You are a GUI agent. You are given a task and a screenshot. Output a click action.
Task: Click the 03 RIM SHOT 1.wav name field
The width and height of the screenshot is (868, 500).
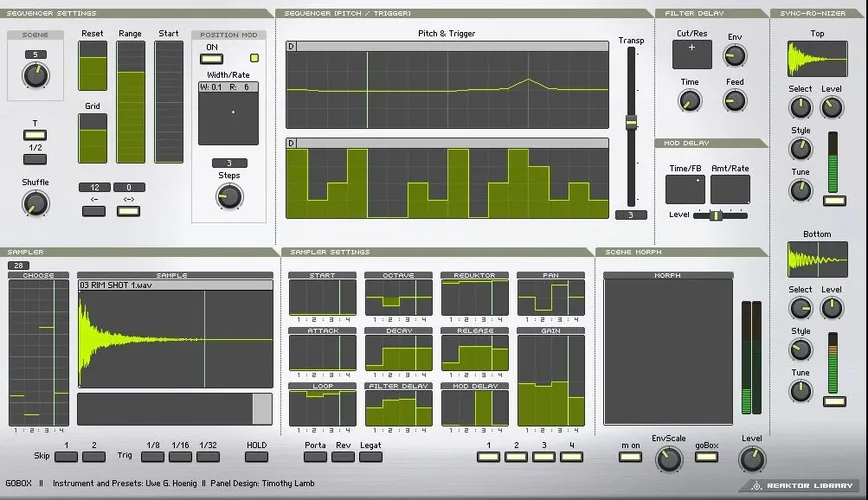pyautogui.click(x=175, y=285)
